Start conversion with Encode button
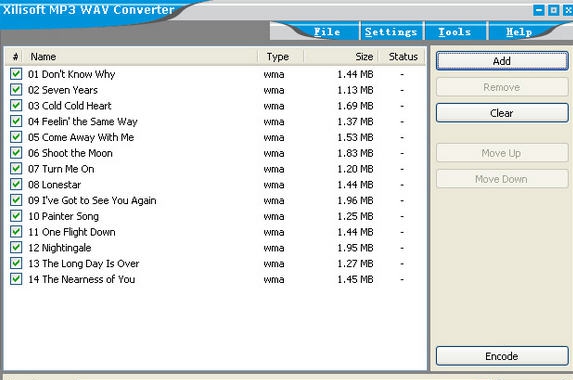This screenshot has height=380, width=573. pyautogui.click(x=502, y=356)
